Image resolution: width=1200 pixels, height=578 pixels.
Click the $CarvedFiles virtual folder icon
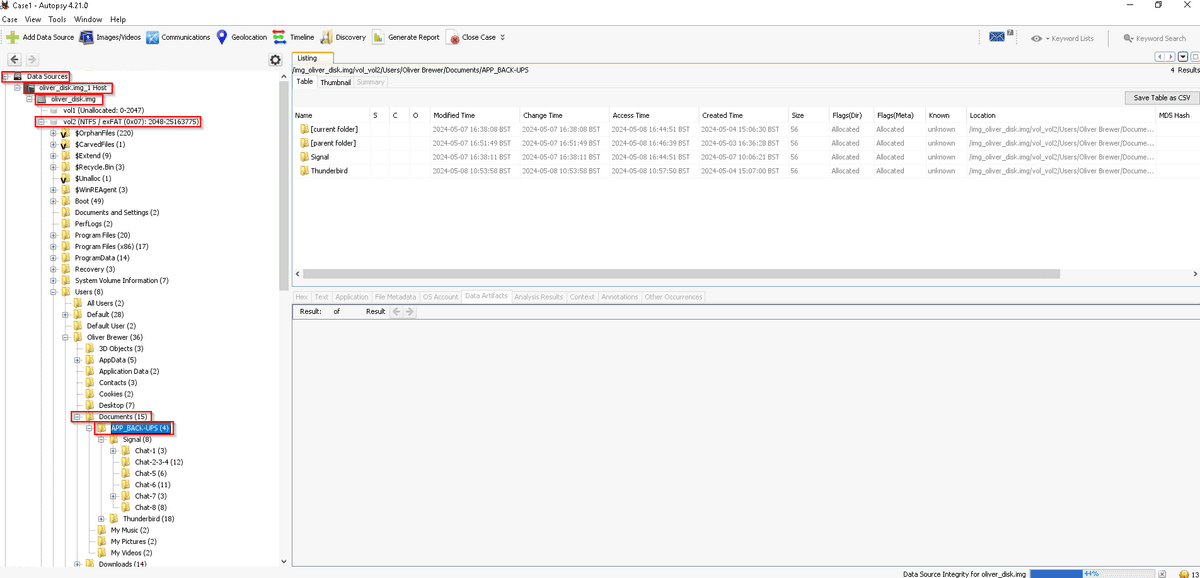(66, 144)
